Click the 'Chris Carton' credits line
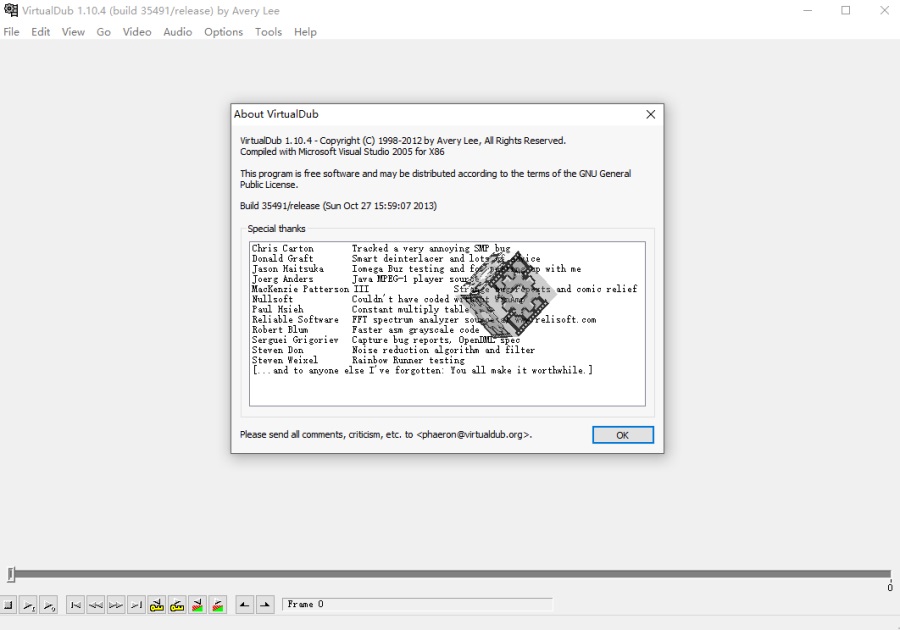This screenshot has width=900, height=630. [381, 248]
